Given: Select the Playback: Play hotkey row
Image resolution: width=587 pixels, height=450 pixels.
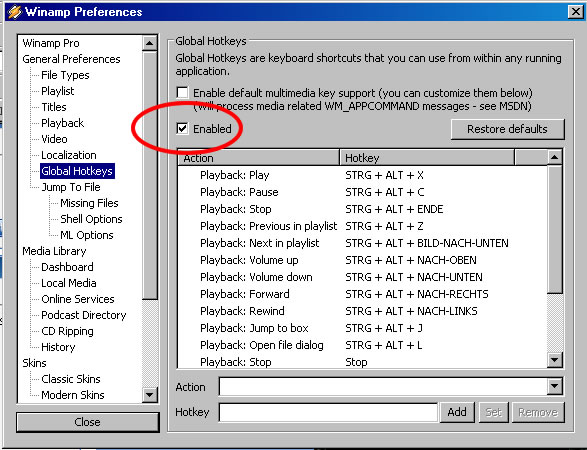Looking at the screenshot, I should [x=362, y=175].
